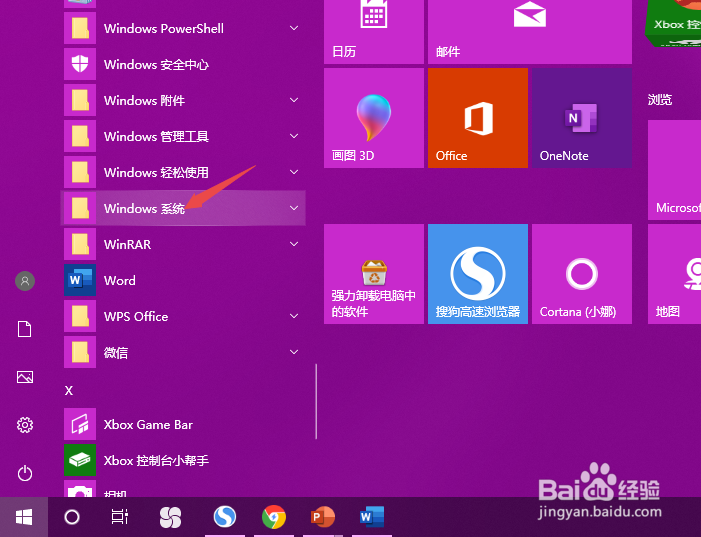The image size is (701, 537).
Task: Click the Windows Start button
Action: (24, 517)
